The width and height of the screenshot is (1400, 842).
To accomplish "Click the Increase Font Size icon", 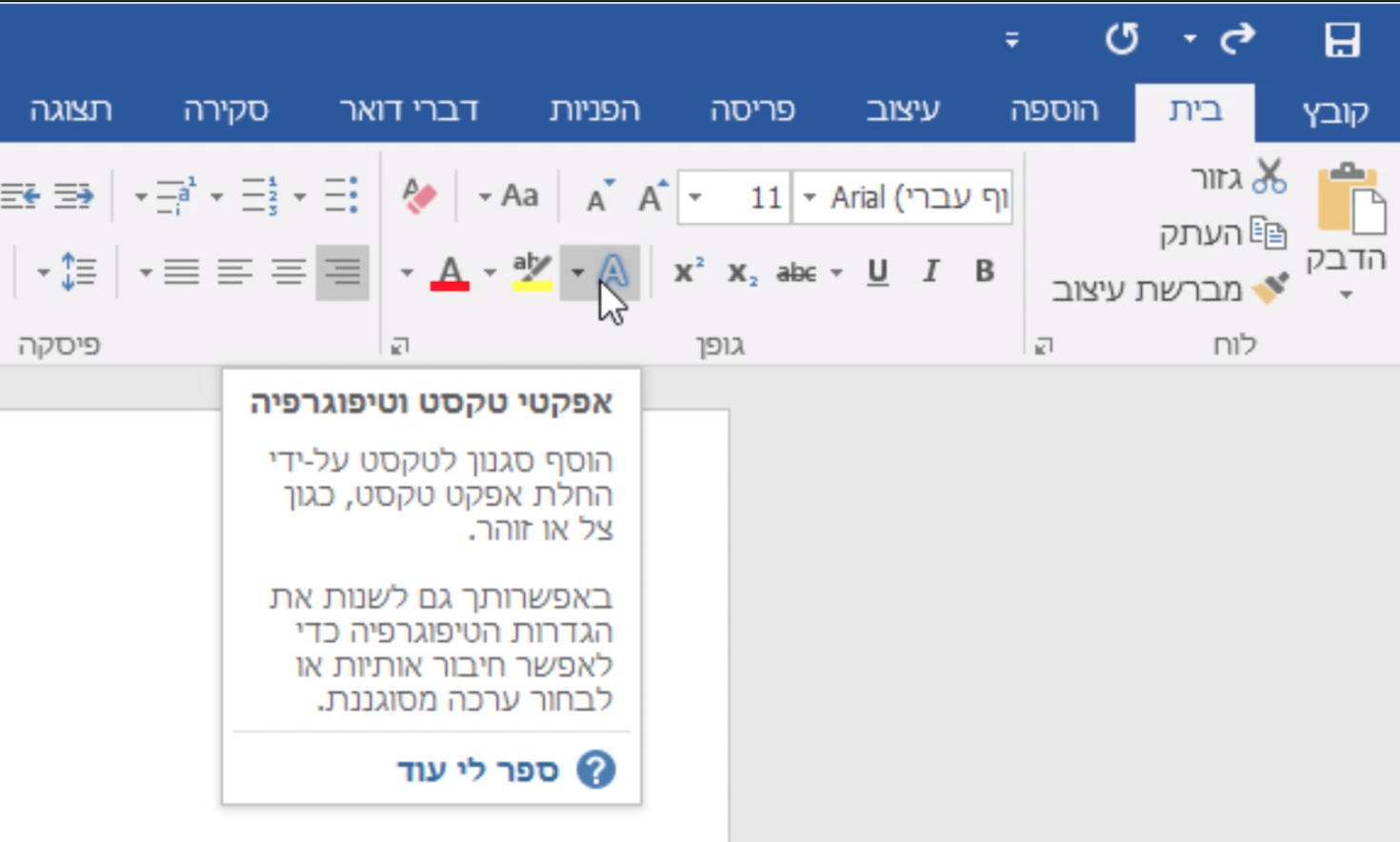I will click(x=652, y=197).
